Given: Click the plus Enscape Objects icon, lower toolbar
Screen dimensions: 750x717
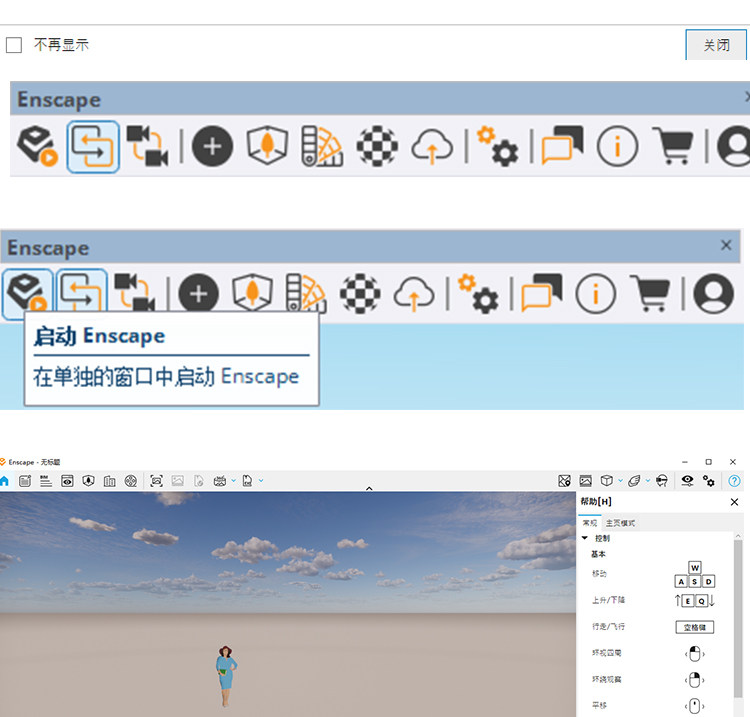Looking at the screenshot, I should click(199, 294).
